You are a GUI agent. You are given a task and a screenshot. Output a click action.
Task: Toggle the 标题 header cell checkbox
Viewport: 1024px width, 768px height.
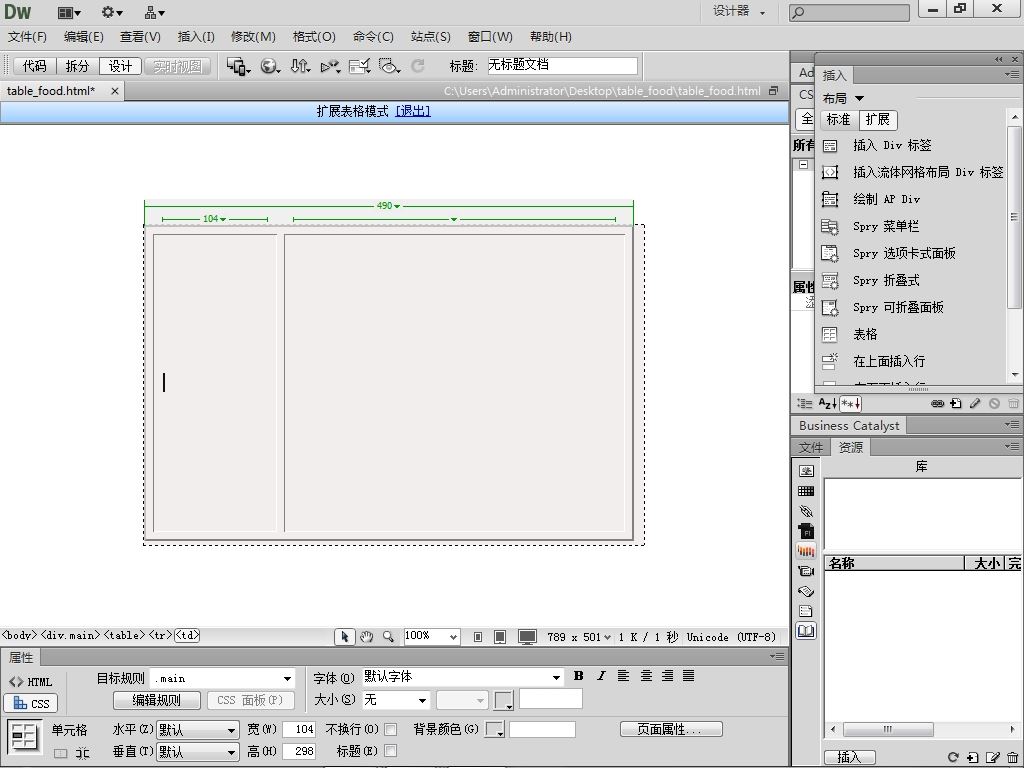click(x=391, y=751)
